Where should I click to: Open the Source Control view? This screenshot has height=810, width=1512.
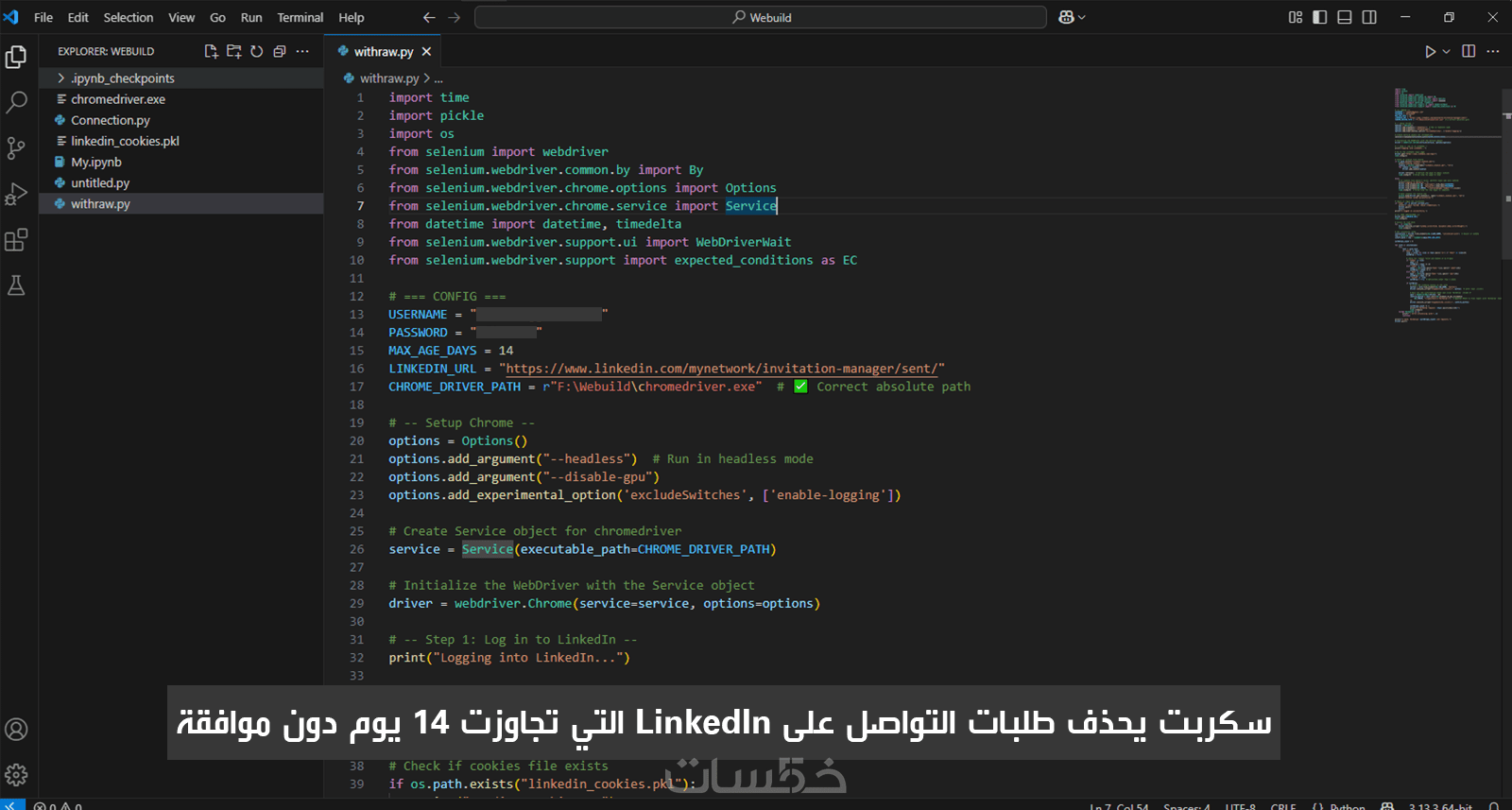[x=16, y=148]
